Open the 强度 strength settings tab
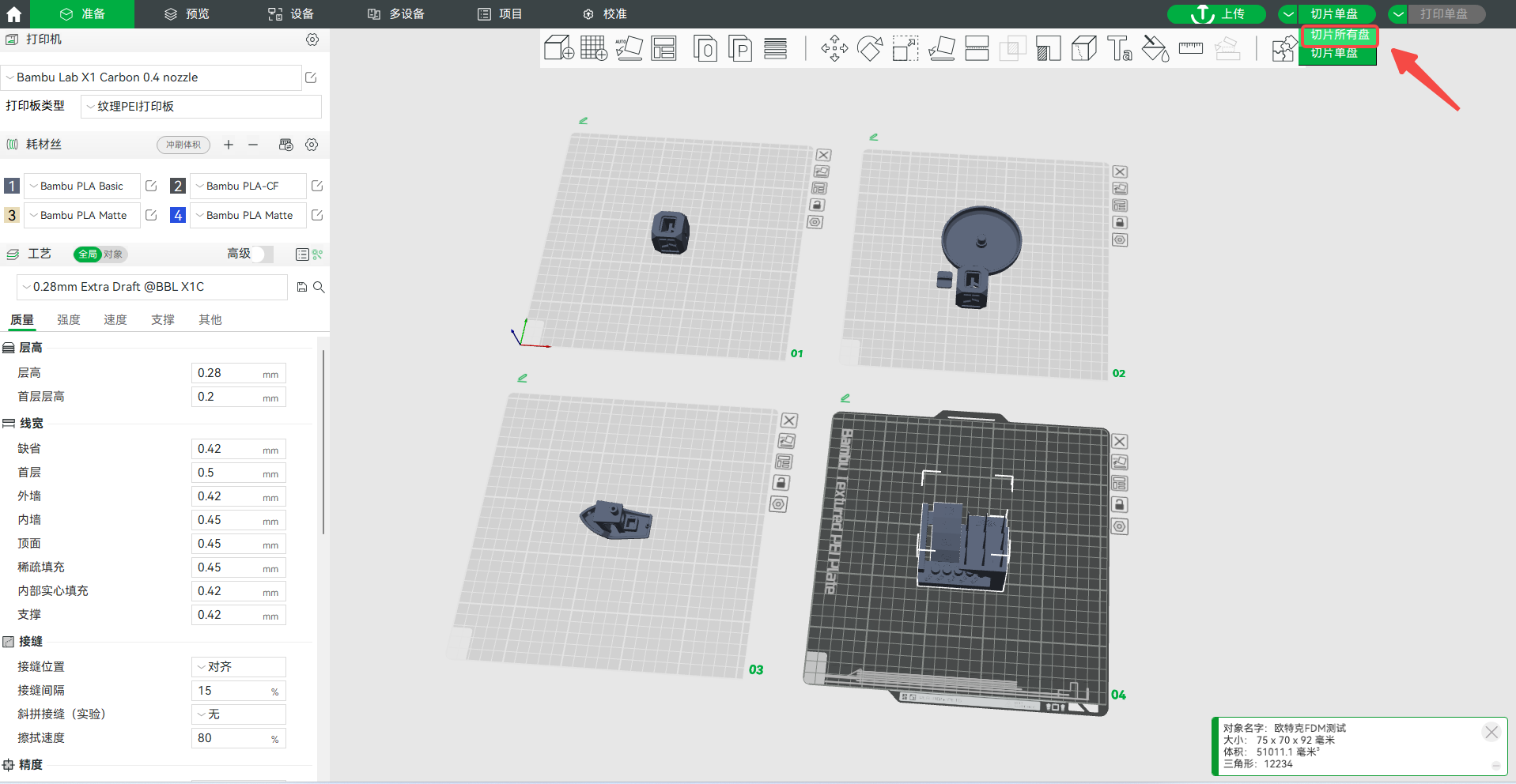 click(x=69, y=320)
